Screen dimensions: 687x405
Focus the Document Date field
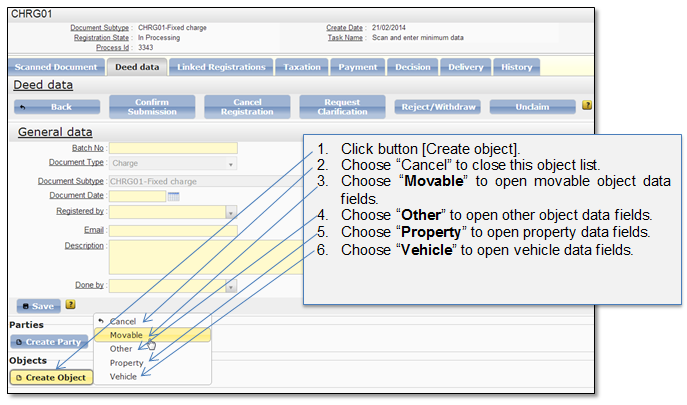(x=138, y=196)
